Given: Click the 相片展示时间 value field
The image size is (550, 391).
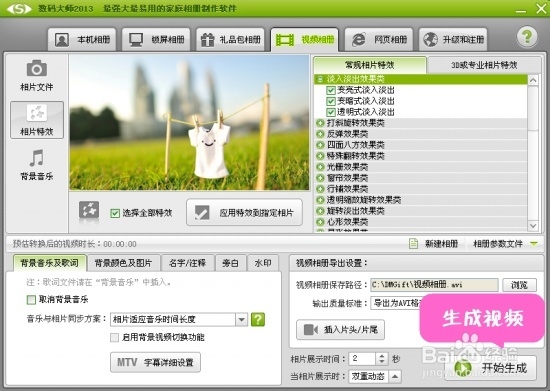Looking at the screenshot, I should [362, 359].
